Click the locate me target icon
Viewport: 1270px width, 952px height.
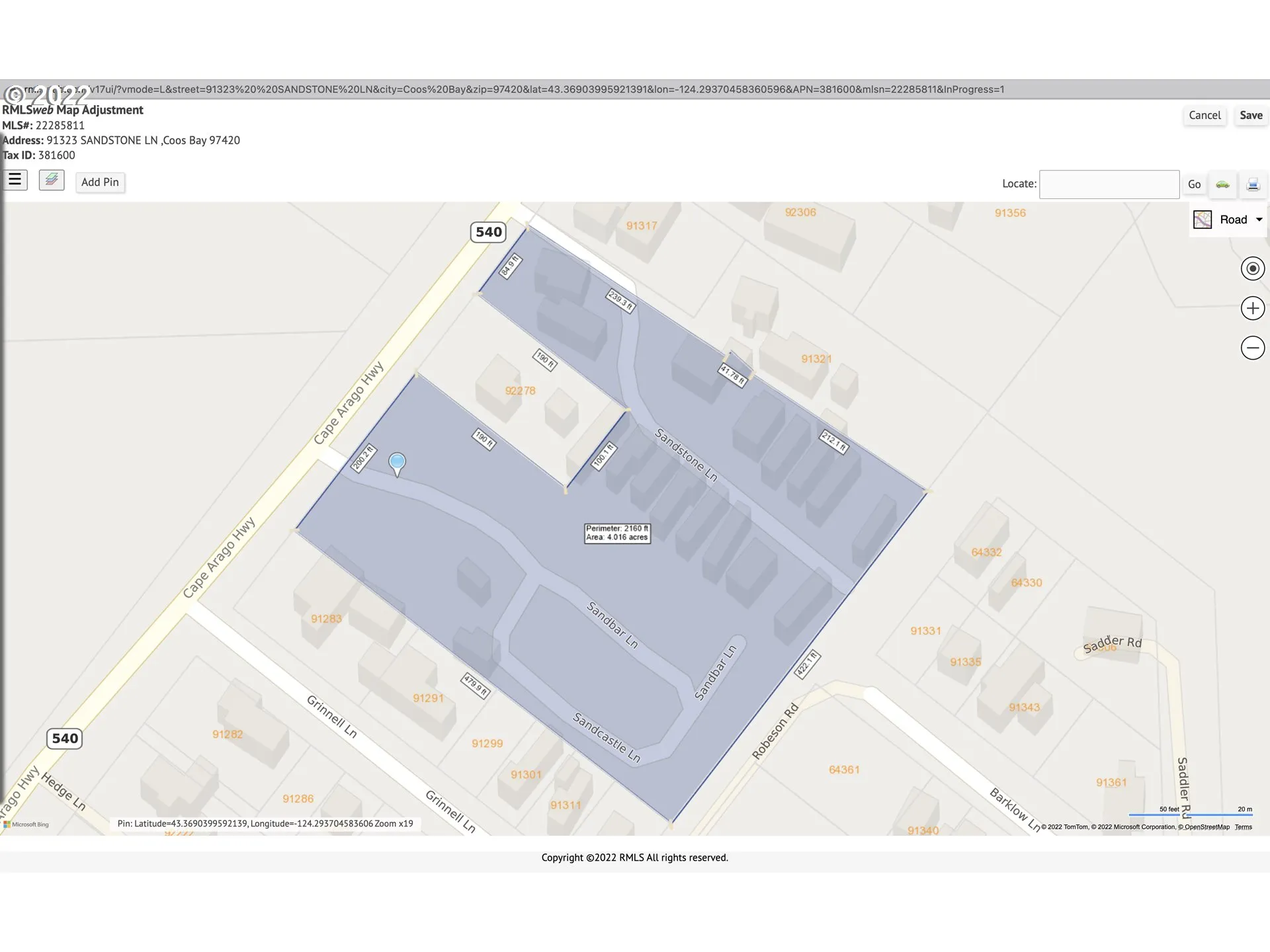(1252, 268)
